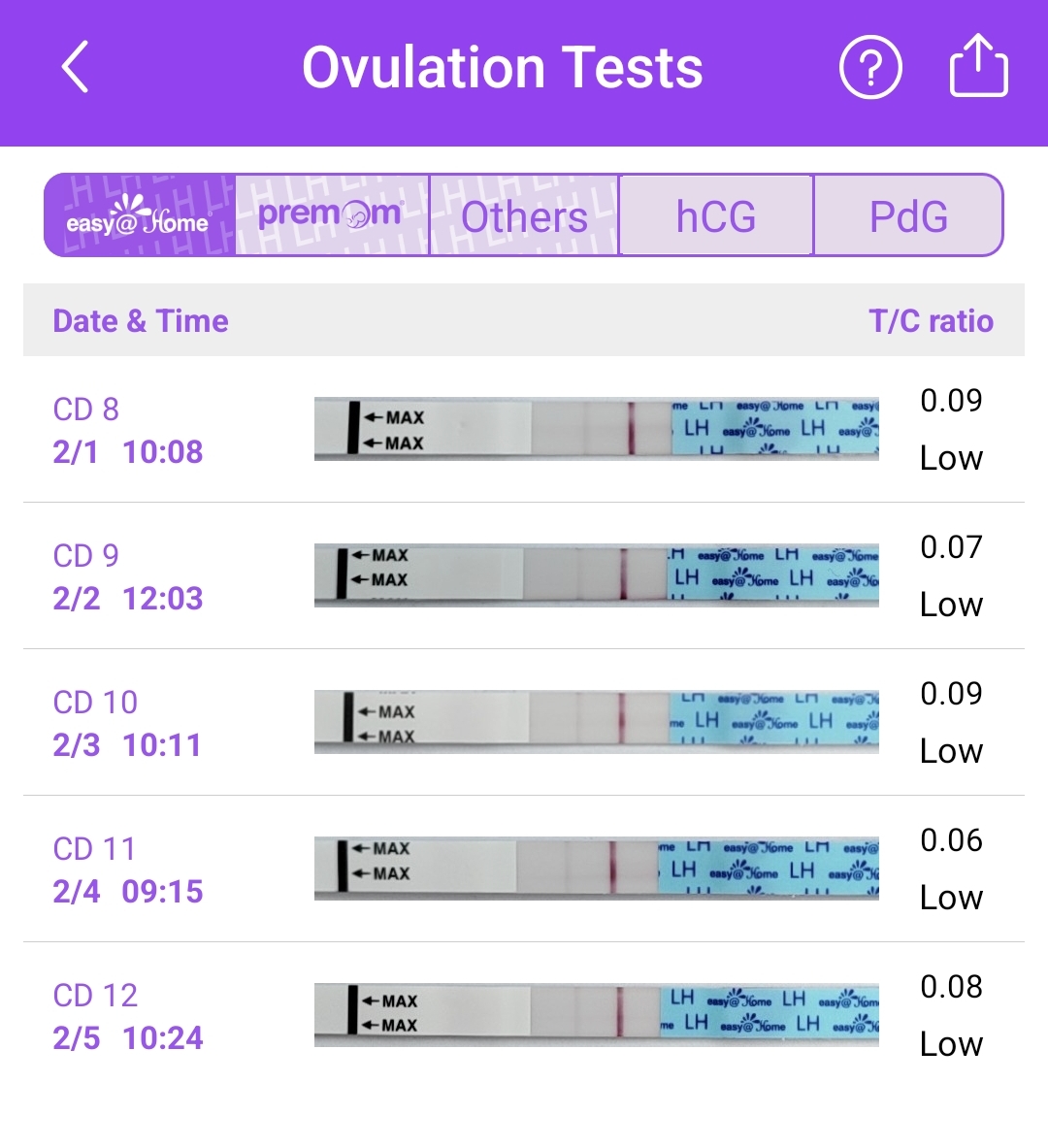1048x1148 pixels.
Task: Tap the share export icon
Action: (977, 66)
